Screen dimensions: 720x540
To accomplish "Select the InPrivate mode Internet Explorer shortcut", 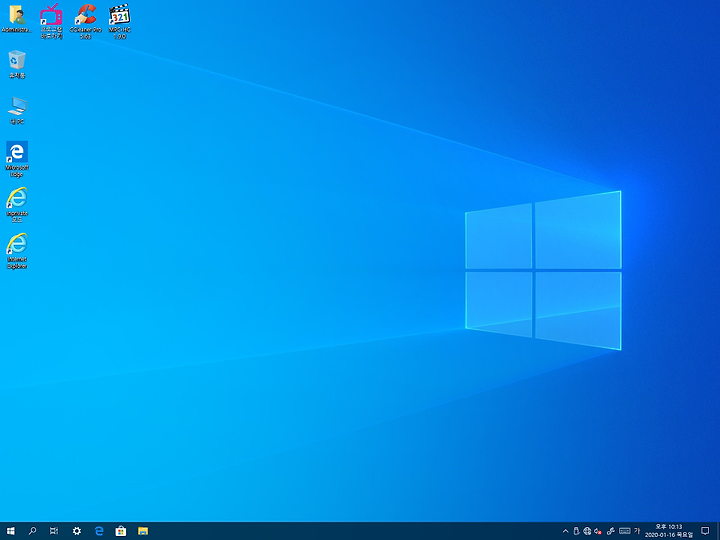I will [17, 205].
